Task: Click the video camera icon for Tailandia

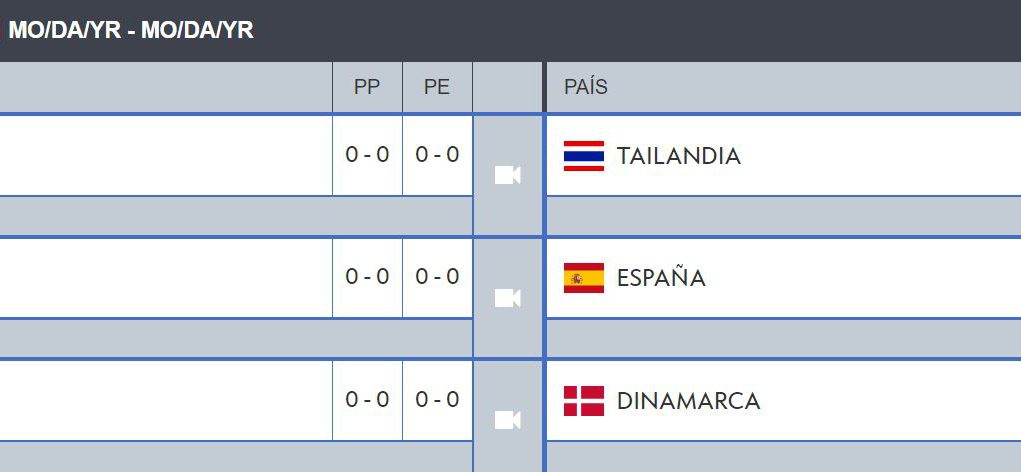Action: [508, 176]
